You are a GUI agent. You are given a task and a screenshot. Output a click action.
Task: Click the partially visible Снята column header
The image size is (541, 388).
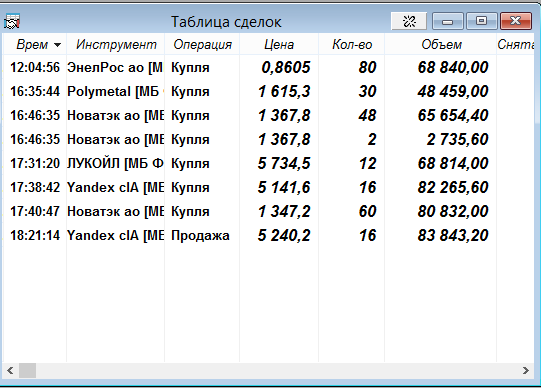515,44
